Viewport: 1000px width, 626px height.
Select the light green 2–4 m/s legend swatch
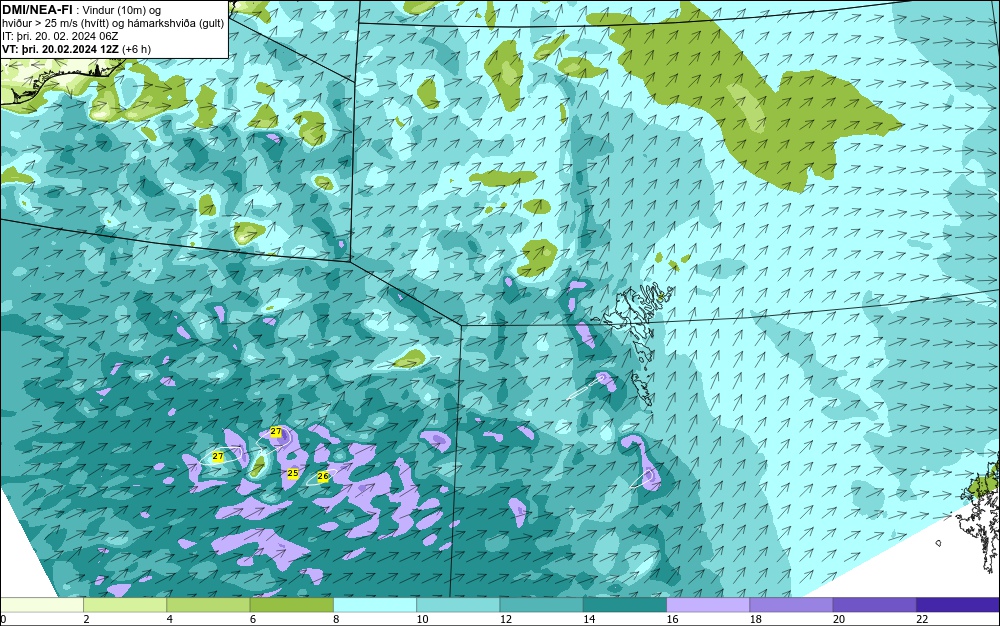tap(125, 605)
